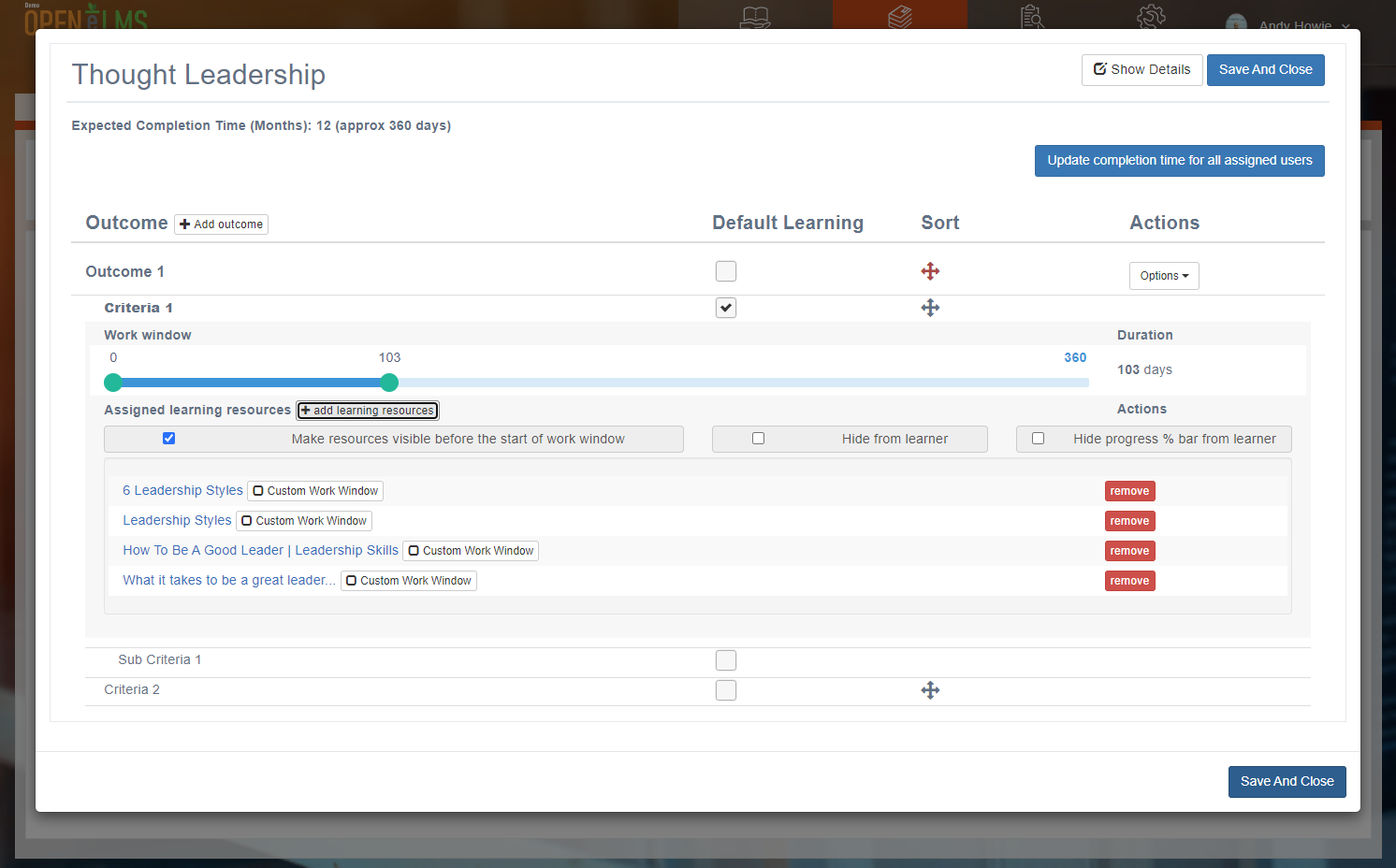Tick the Criteria 2 default learning checkbox
The width and height of the screenshot is (1396, 868).
click(x=726, y=690)
